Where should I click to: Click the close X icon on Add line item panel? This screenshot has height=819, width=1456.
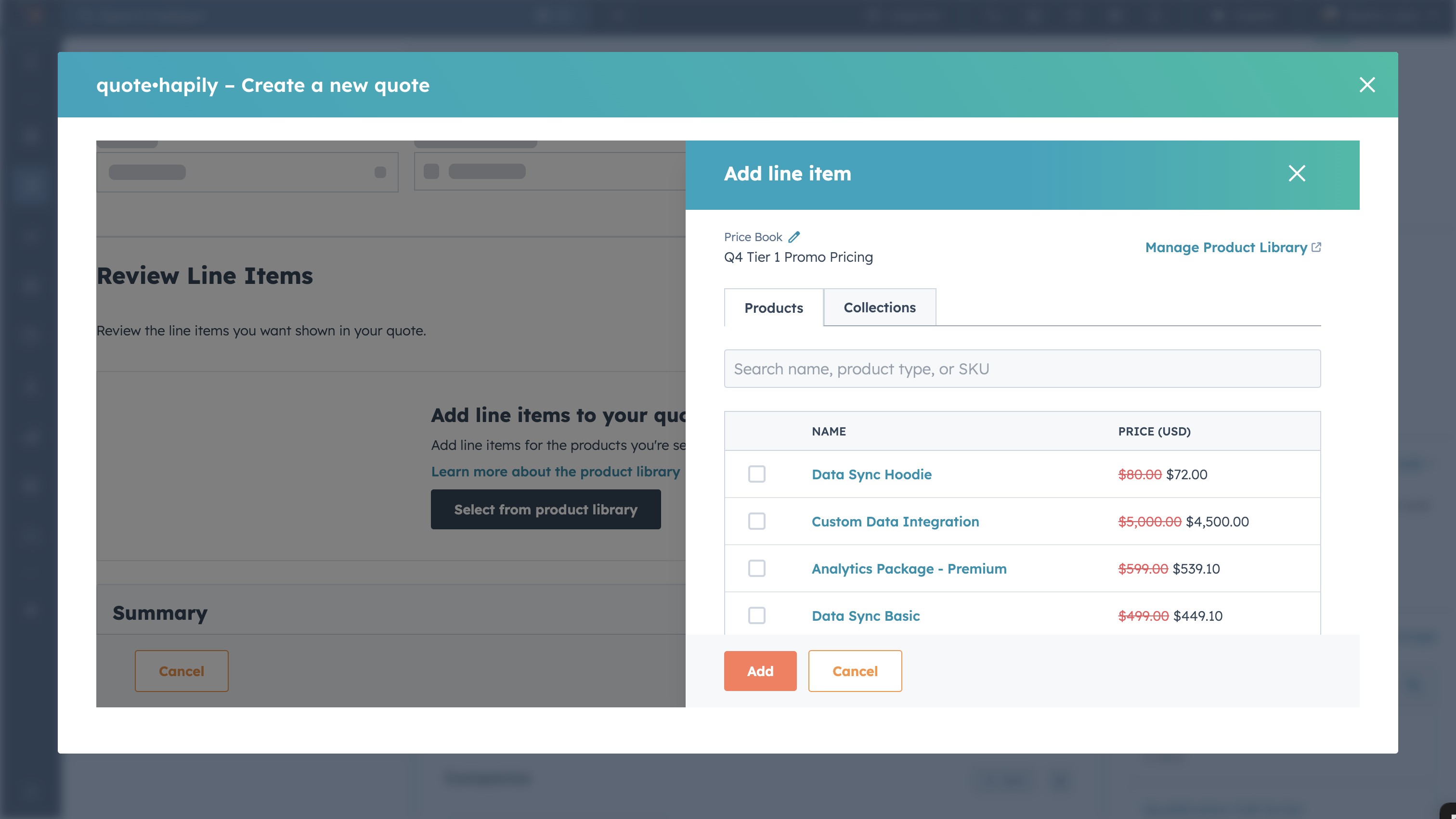pos(1296,174)
